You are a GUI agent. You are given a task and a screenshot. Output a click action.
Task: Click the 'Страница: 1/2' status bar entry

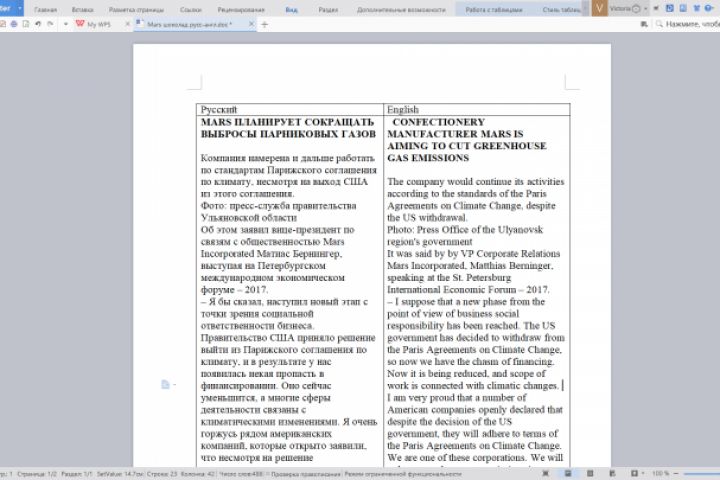37,474
